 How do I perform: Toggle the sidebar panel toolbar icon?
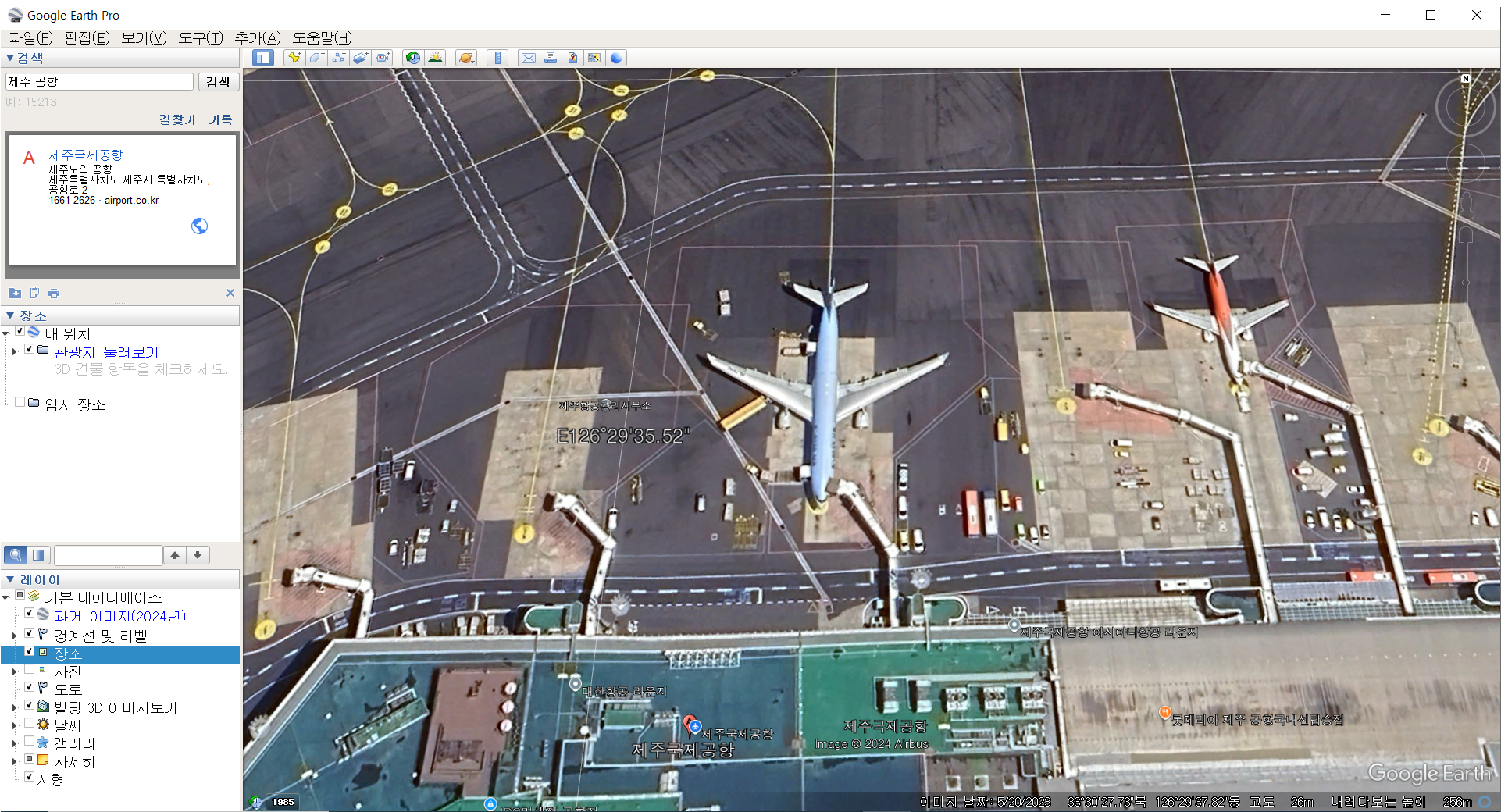(263, 58)
